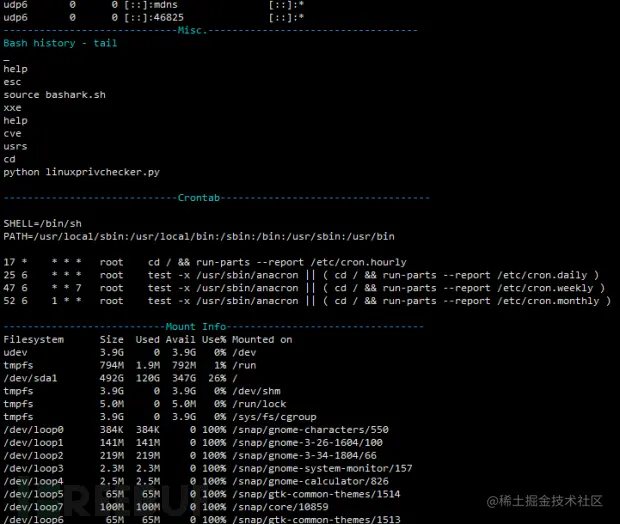Click the 'Mounted on' column header
The height and width of the screenshot is (525, 620).
[x=262, y=340]
